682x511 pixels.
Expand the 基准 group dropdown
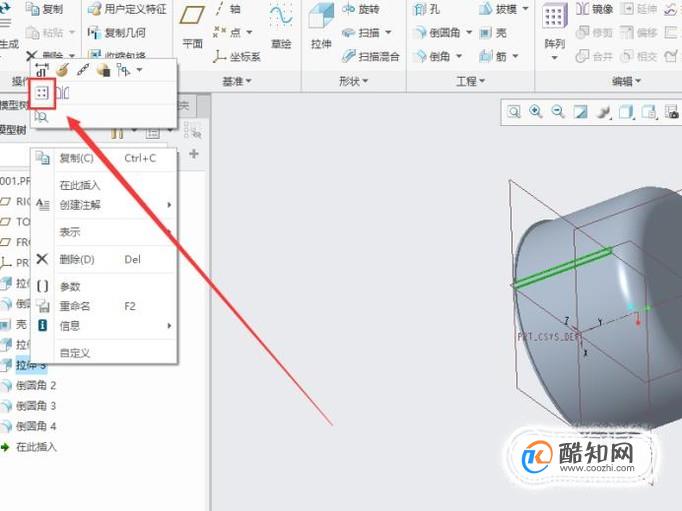coord(237,81)
